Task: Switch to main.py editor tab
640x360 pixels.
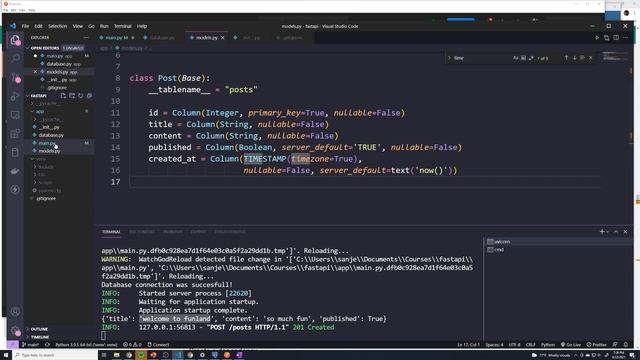Action: [117, 38]
